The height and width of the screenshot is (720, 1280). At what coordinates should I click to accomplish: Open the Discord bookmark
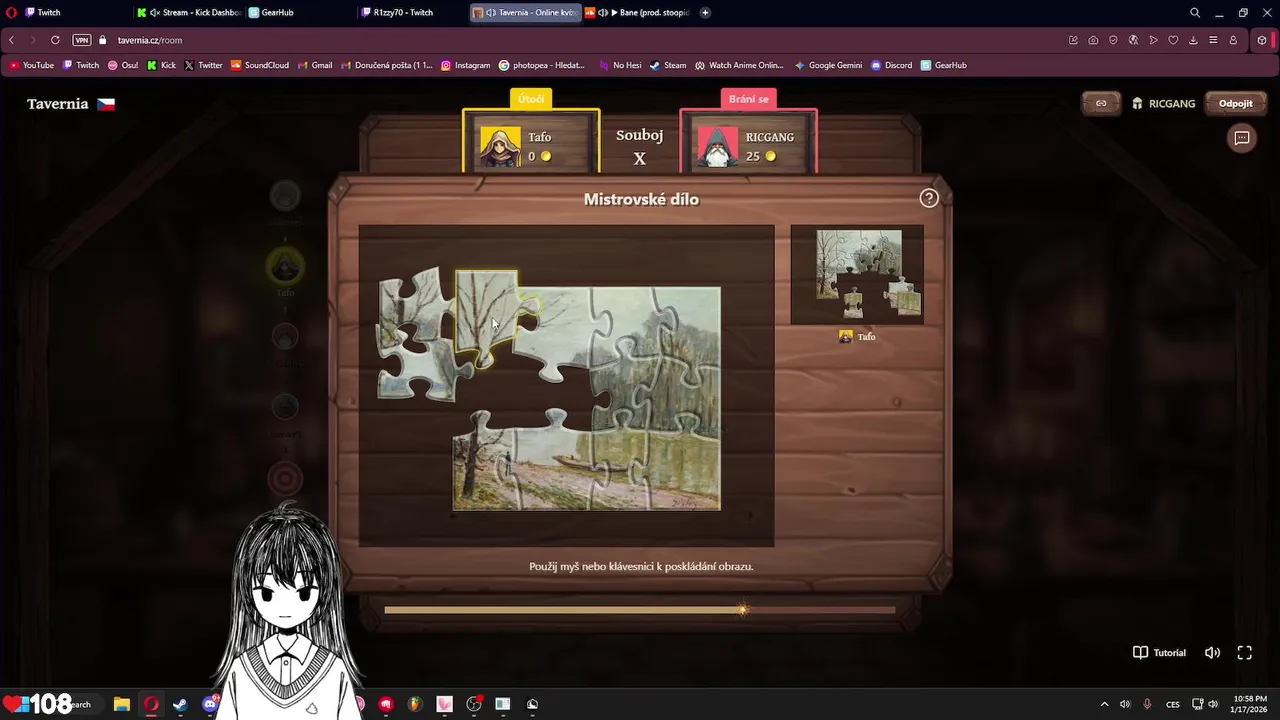891,65
